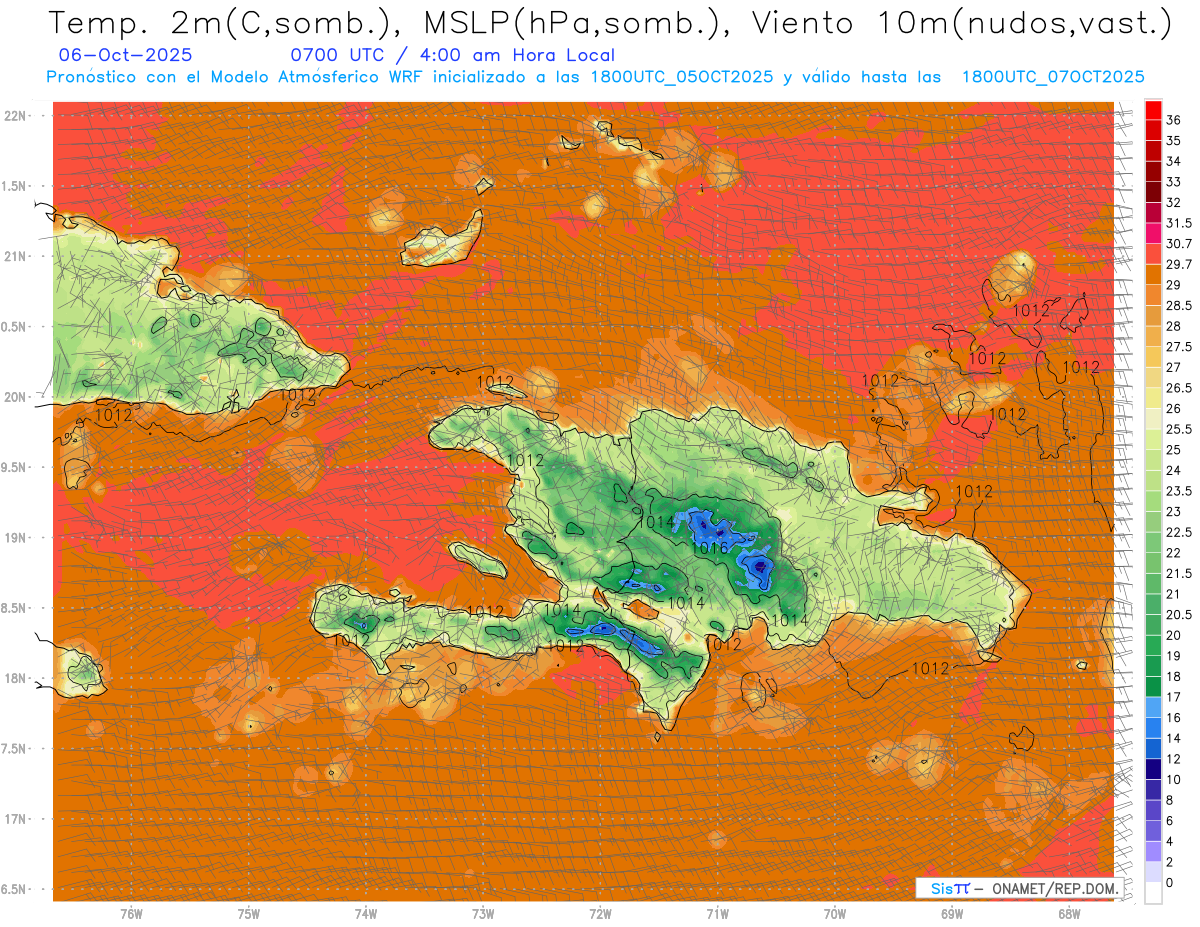Select the date "06-Oct-2025"
The image size is (1200, 927).
coord(126,55)
